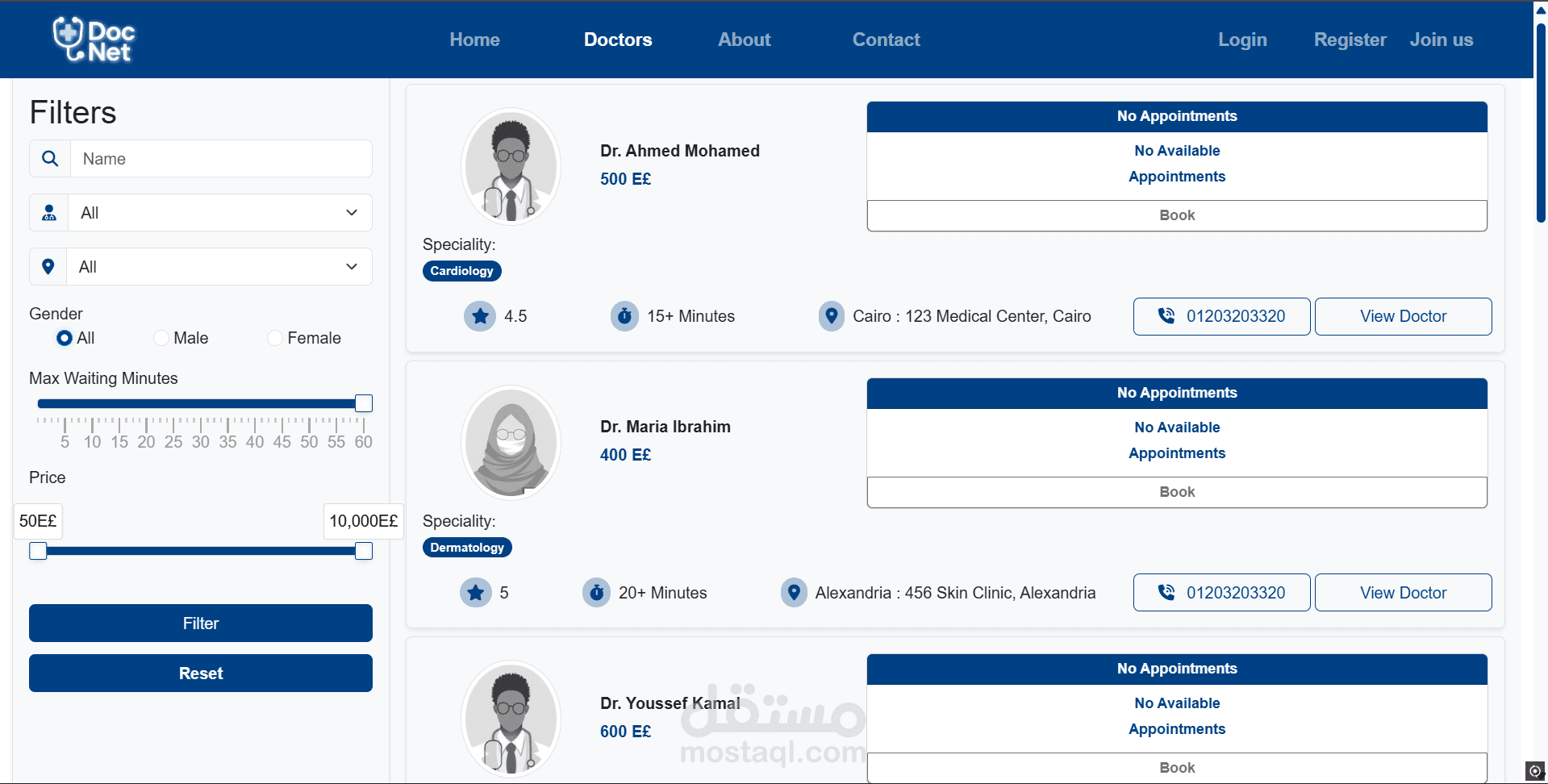Click the Max Waiting Minutes slider handle
Viewport: 1548px width, 784px height.
coord(364,403)
